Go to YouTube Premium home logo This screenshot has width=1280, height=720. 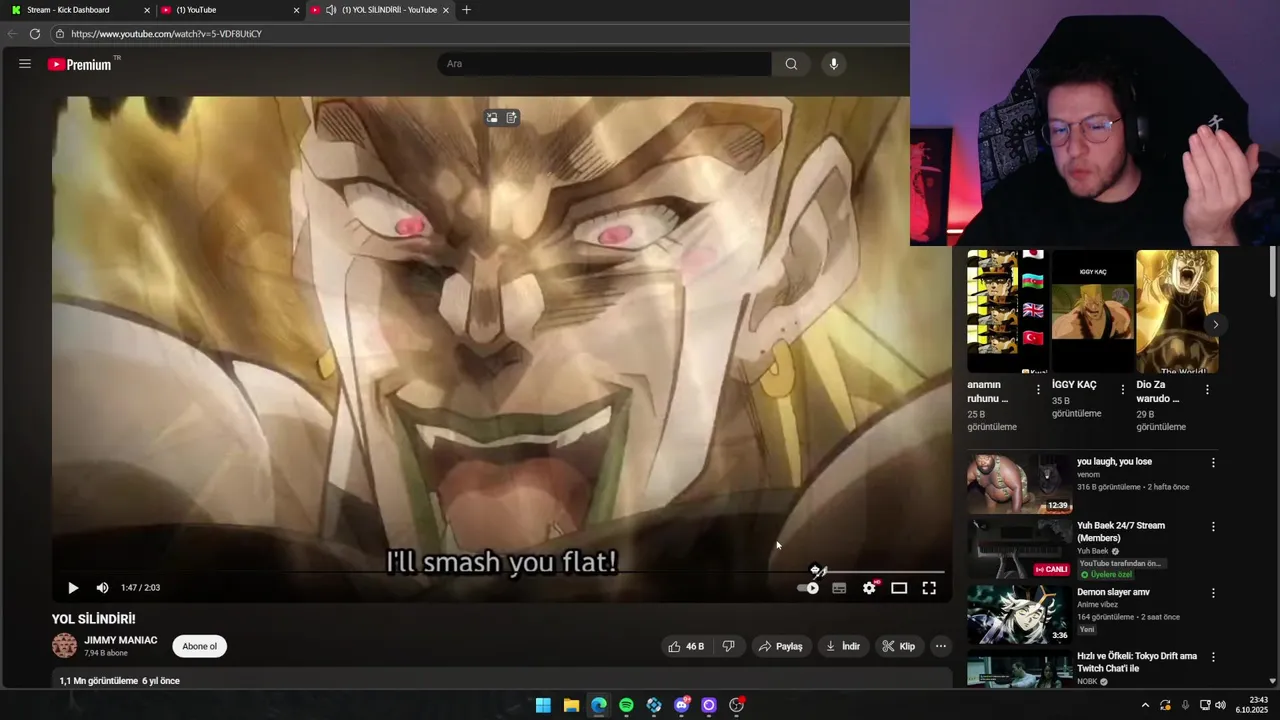pyautogui.click(x=80, y=64)
